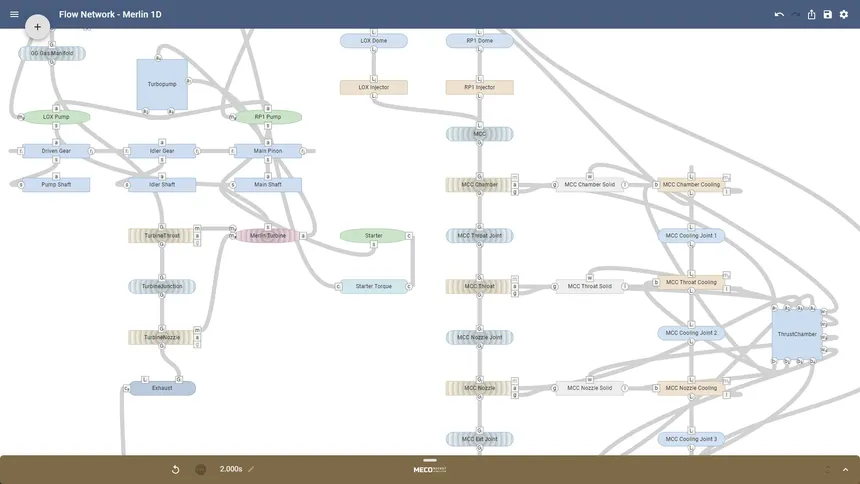The image size is (860, 484).
Task: Select the MCC Nozzle node
Action: [479, 388]
